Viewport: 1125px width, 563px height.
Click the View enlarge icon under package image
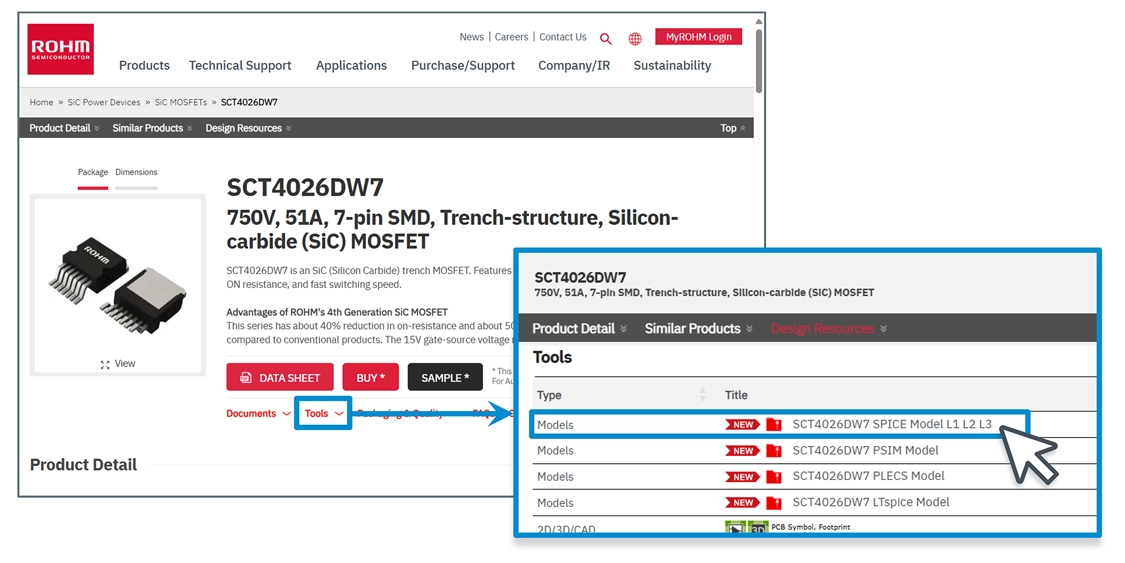(117, 364)
